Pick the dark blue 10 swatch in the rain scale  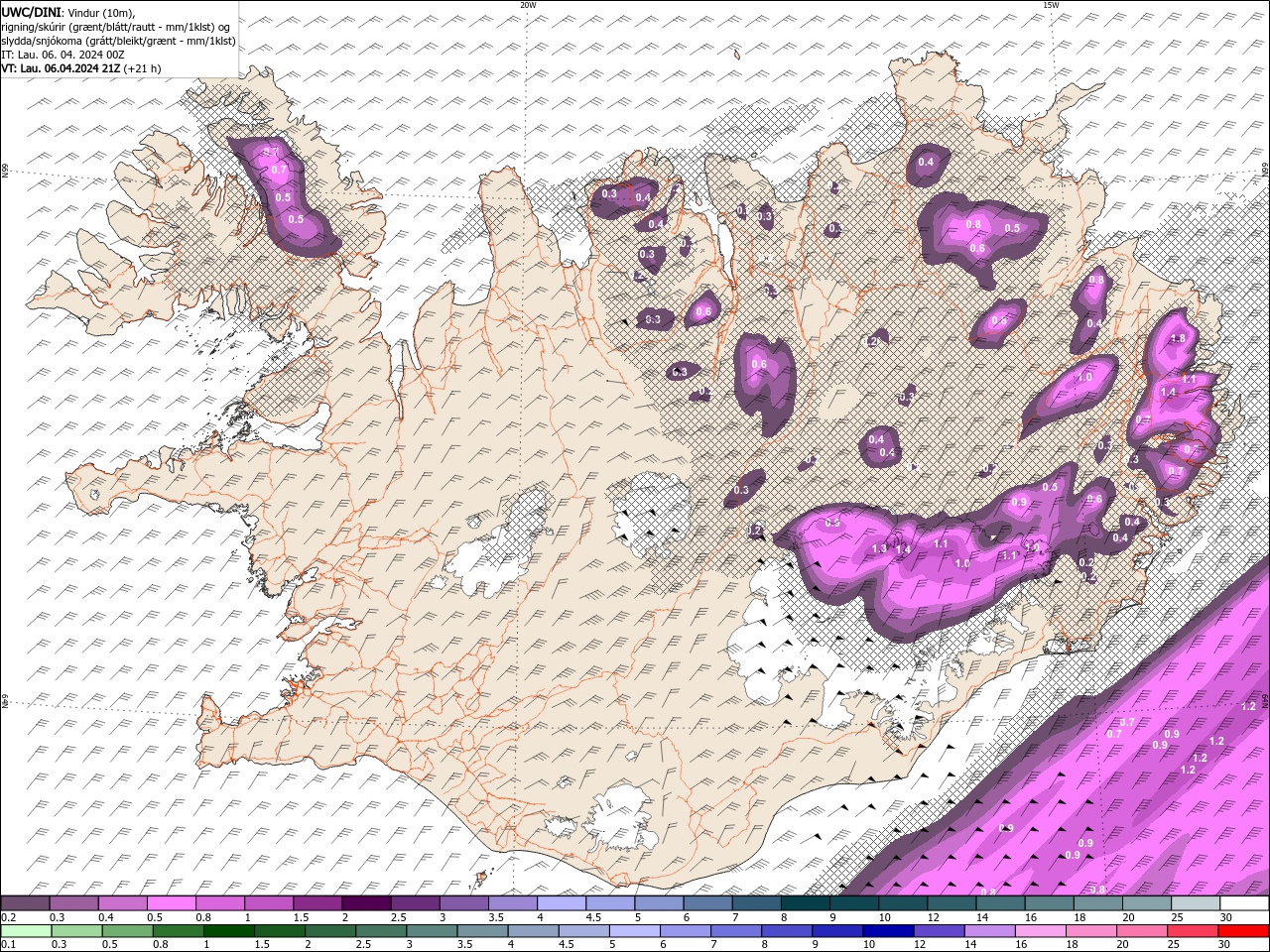tap(887, 931)
